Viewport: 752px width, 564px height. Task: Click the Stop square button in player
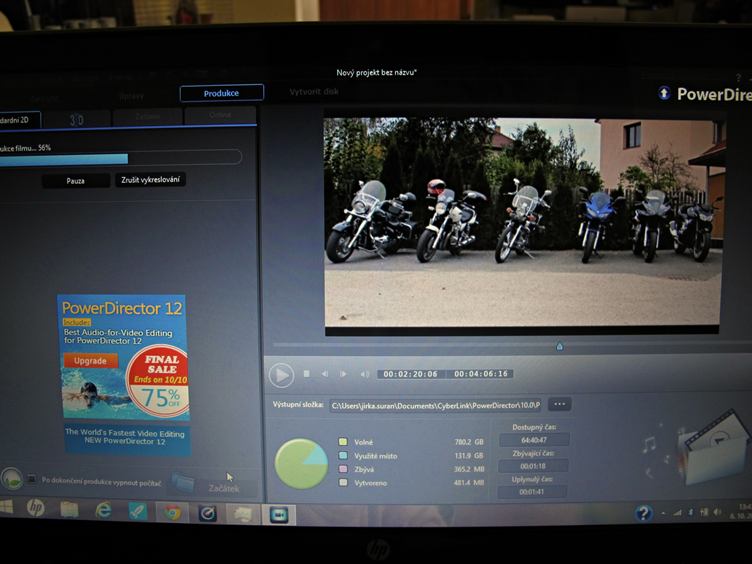[306, 374]
